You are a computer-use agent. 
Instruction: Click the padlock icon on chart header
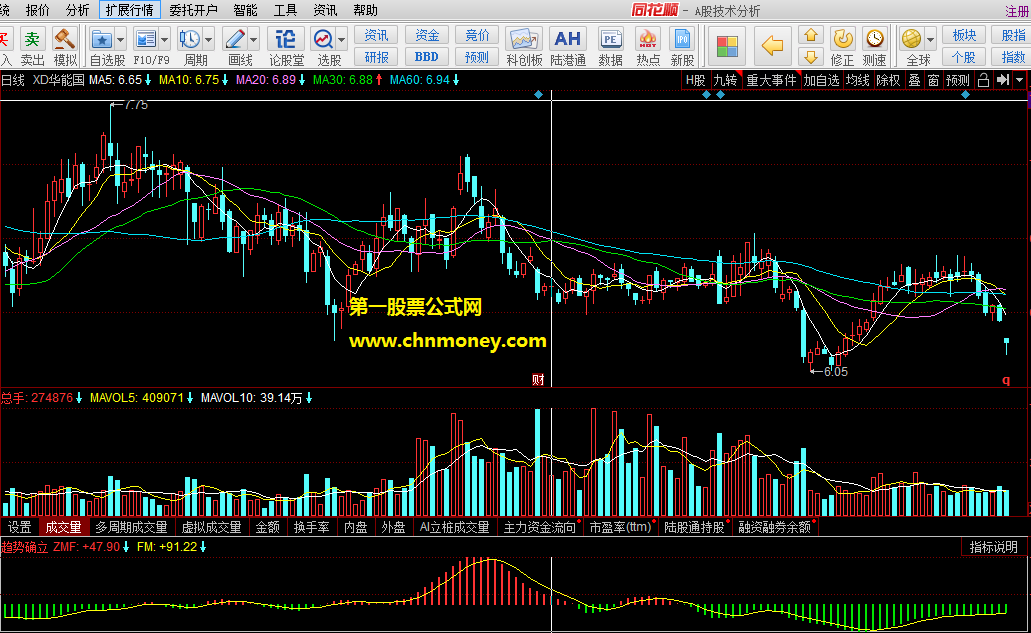(983, 80)
